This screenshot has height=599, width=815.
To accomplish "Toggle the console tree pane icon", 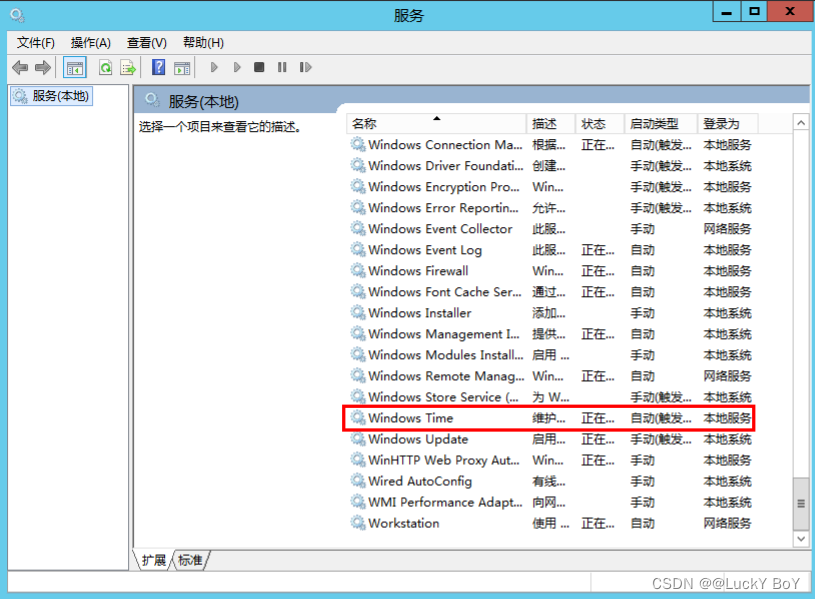I will pos(75,68).
